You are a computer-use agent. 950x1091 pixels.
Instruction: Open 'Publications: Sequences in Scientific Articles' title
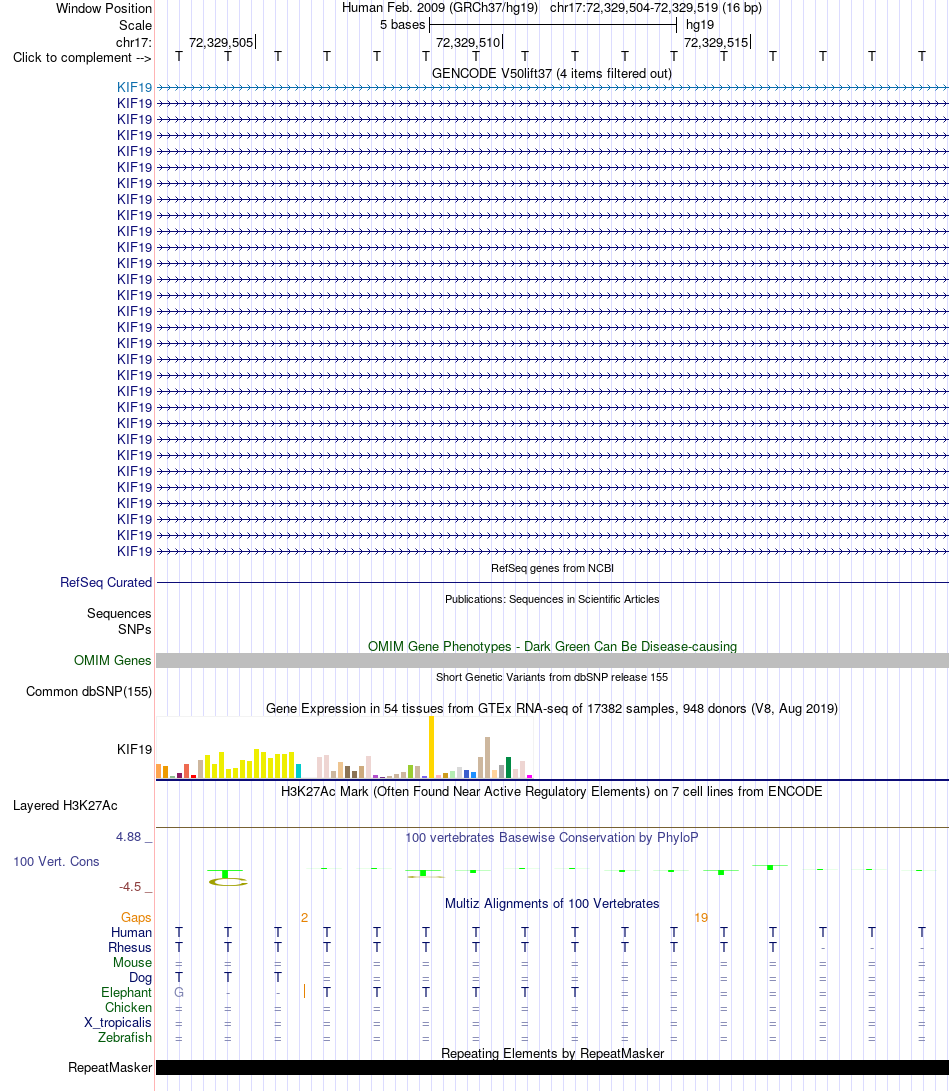(552, 599)
